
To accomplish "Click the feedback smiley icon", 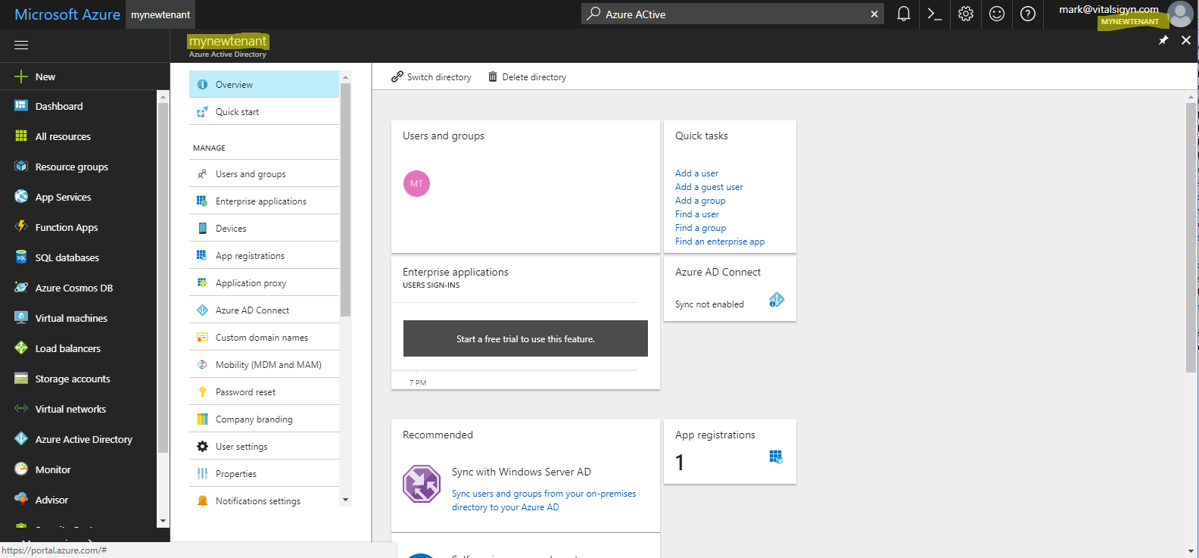I will point(996,14).
